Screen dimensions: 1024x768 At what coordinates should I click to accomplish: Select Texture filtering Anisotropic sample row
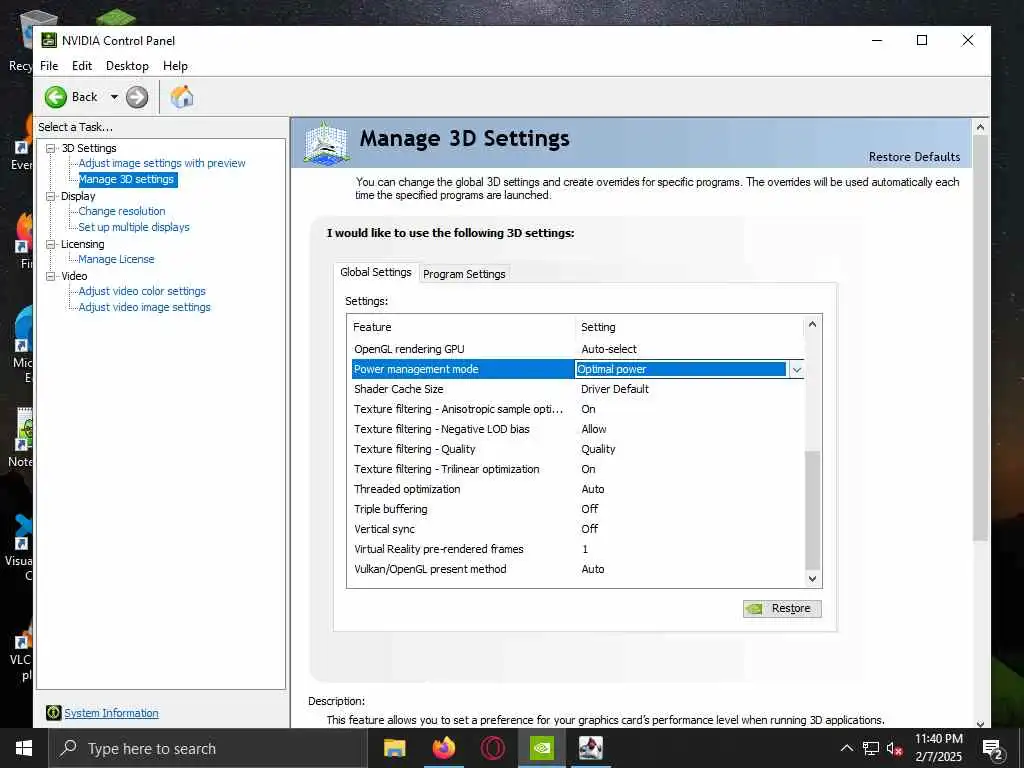(577, 409)
